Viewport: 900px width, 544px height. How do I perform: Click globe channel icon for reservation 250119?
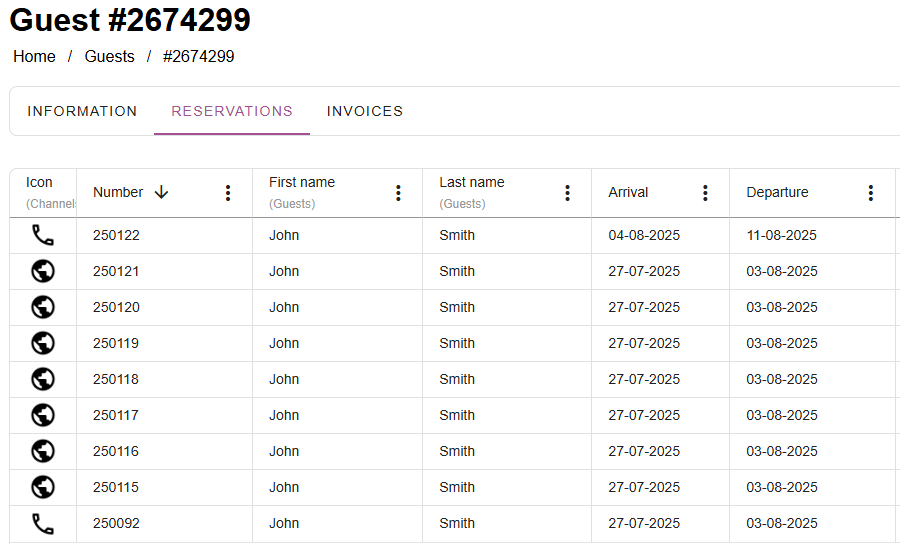pyautogui.click(x=42, y=343)
